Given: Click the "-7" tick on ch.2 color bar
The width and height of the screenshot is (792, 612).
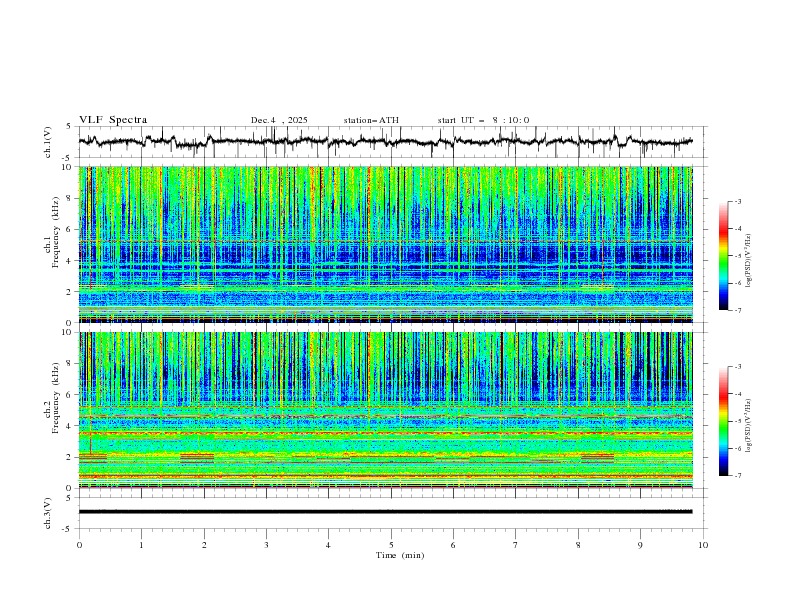Looking at the screenshot, I should (738, 475).
